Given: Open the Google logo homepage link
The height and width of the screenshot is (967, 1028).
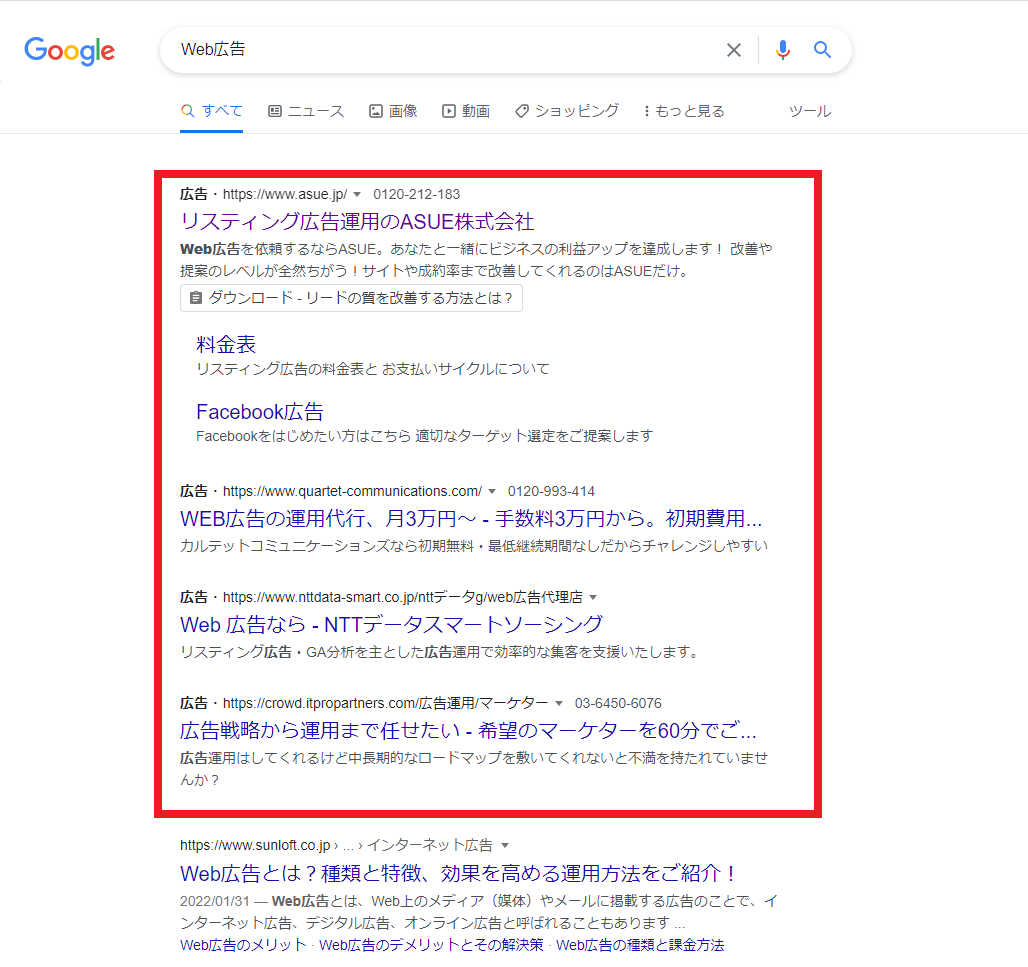Looking at the screenshot, I should tap(69, 50).
